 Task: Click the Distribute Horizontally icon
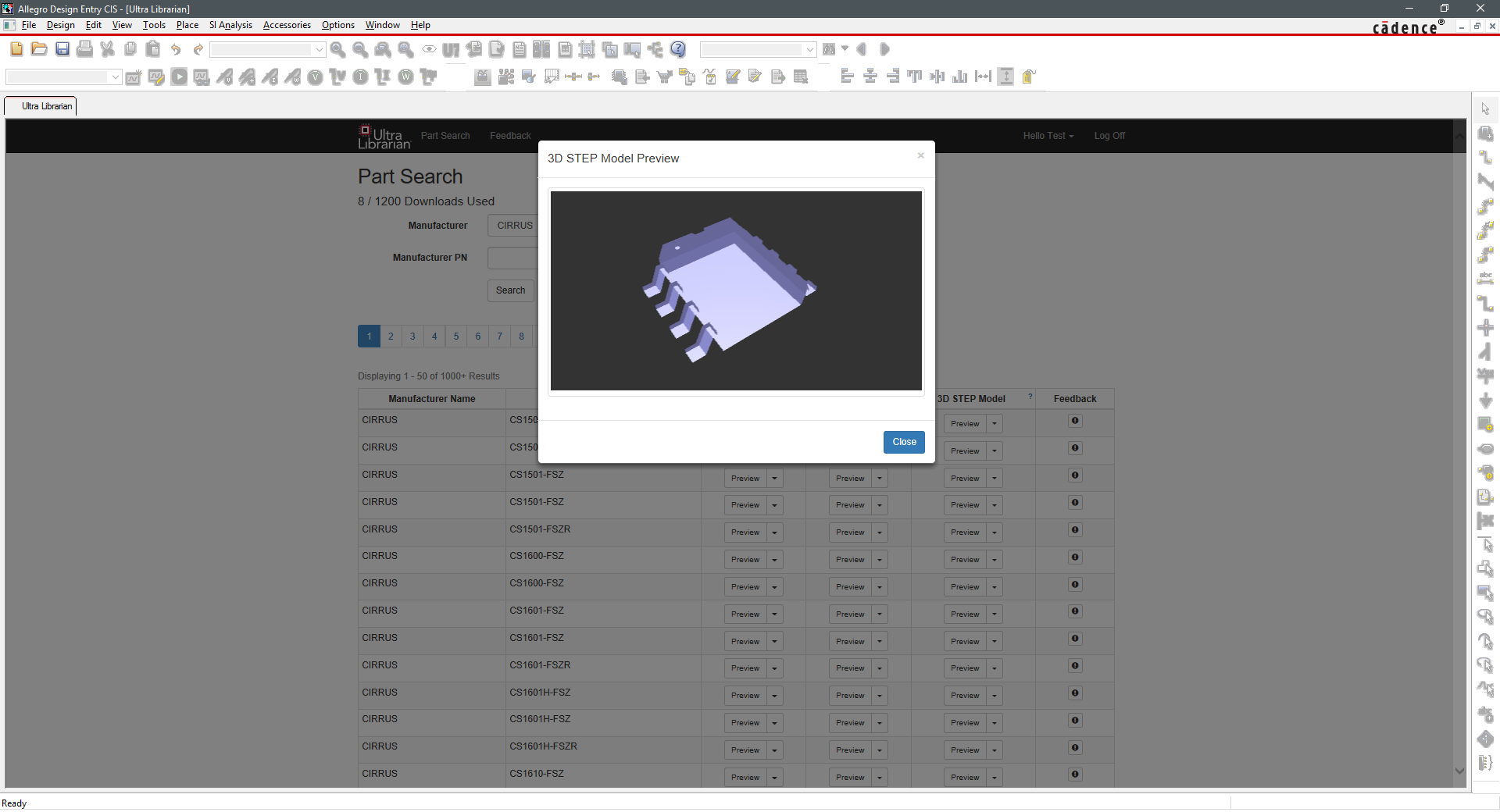(983, 77)
